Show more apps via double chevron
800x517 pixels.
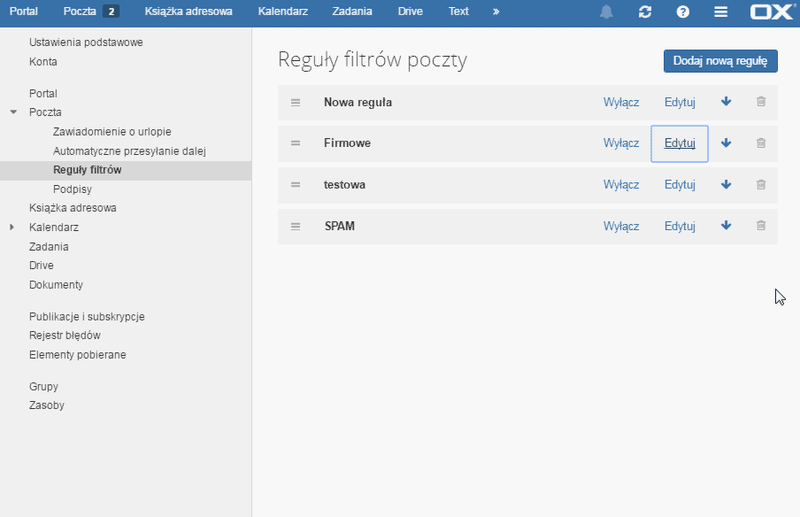point(496,12)
